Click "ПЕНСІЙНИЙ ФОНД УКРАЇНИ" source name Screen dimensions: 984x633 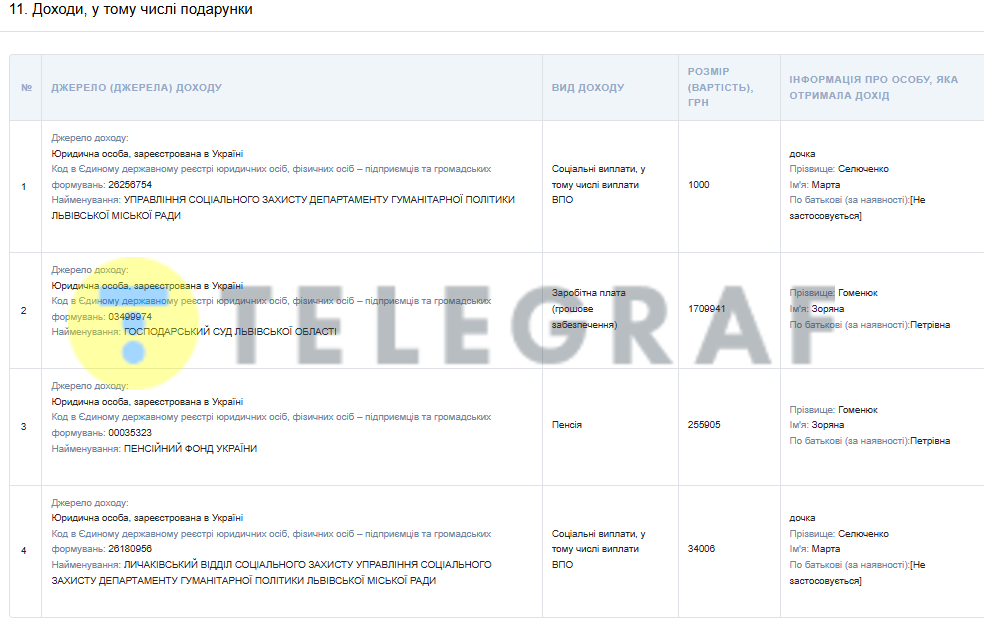190,449
